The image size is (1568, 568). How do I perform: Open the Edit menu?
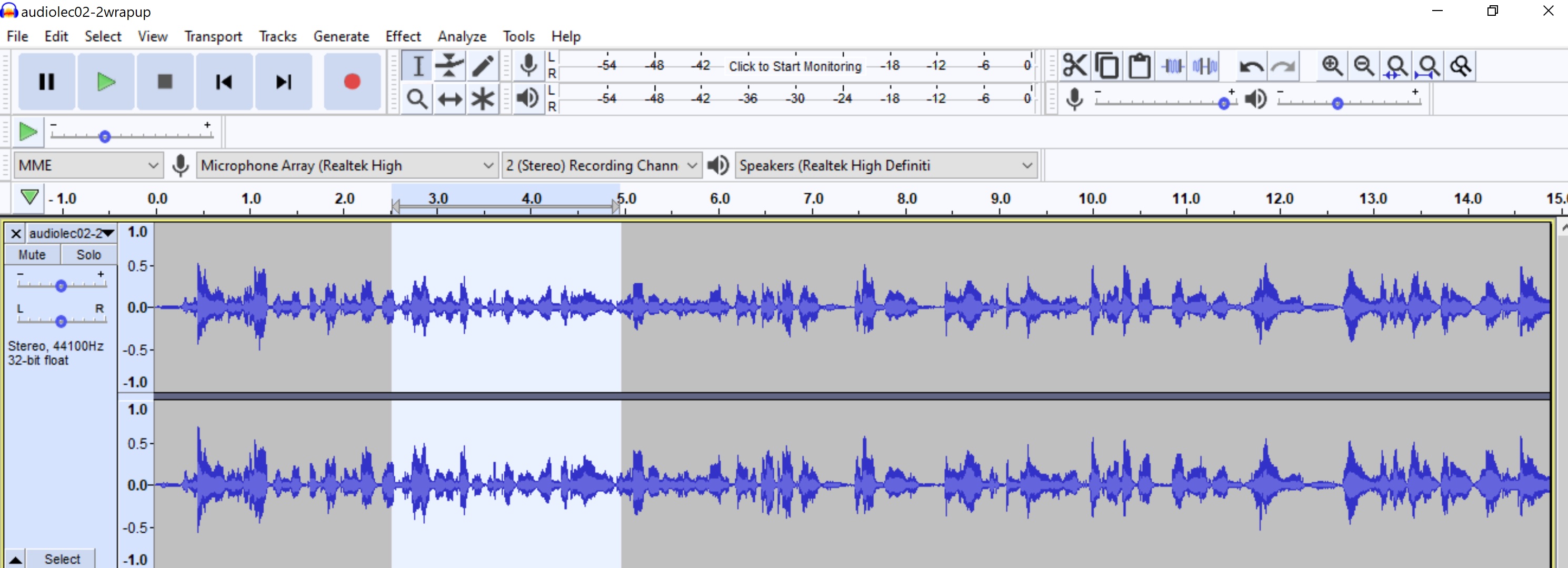click(56, 36)
